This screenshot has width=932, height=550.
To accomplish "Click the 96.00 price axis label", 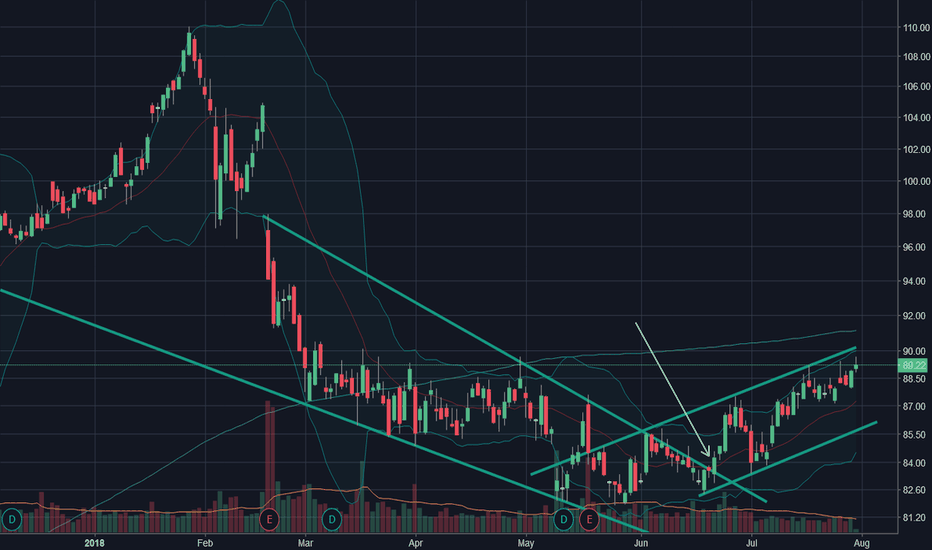I will coord(916,247).
